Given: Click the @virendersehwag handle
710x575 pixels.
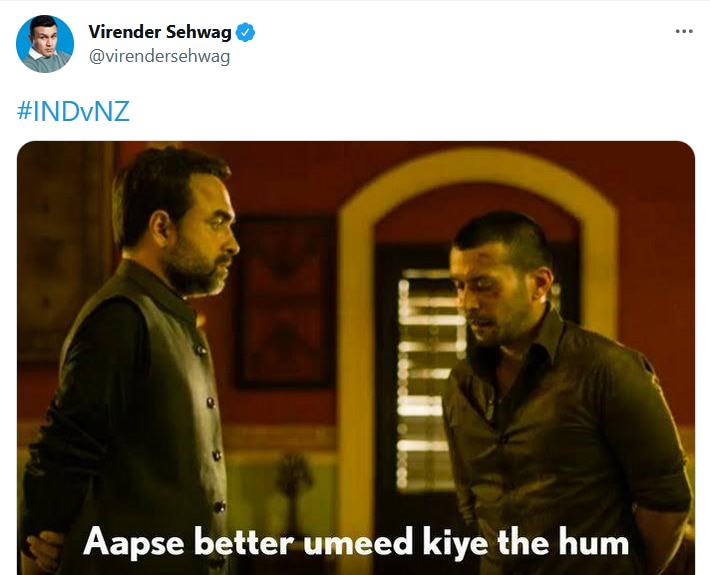Looking at the screenshot, I should tap(159, 57).
